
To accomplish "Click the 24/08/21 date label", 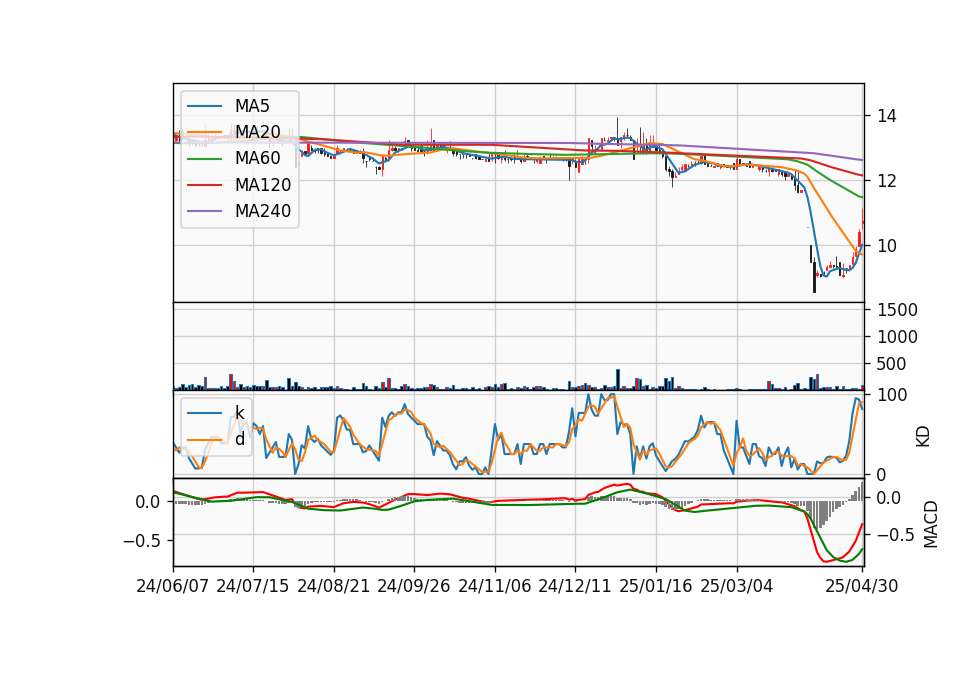I will pos(334,586).
